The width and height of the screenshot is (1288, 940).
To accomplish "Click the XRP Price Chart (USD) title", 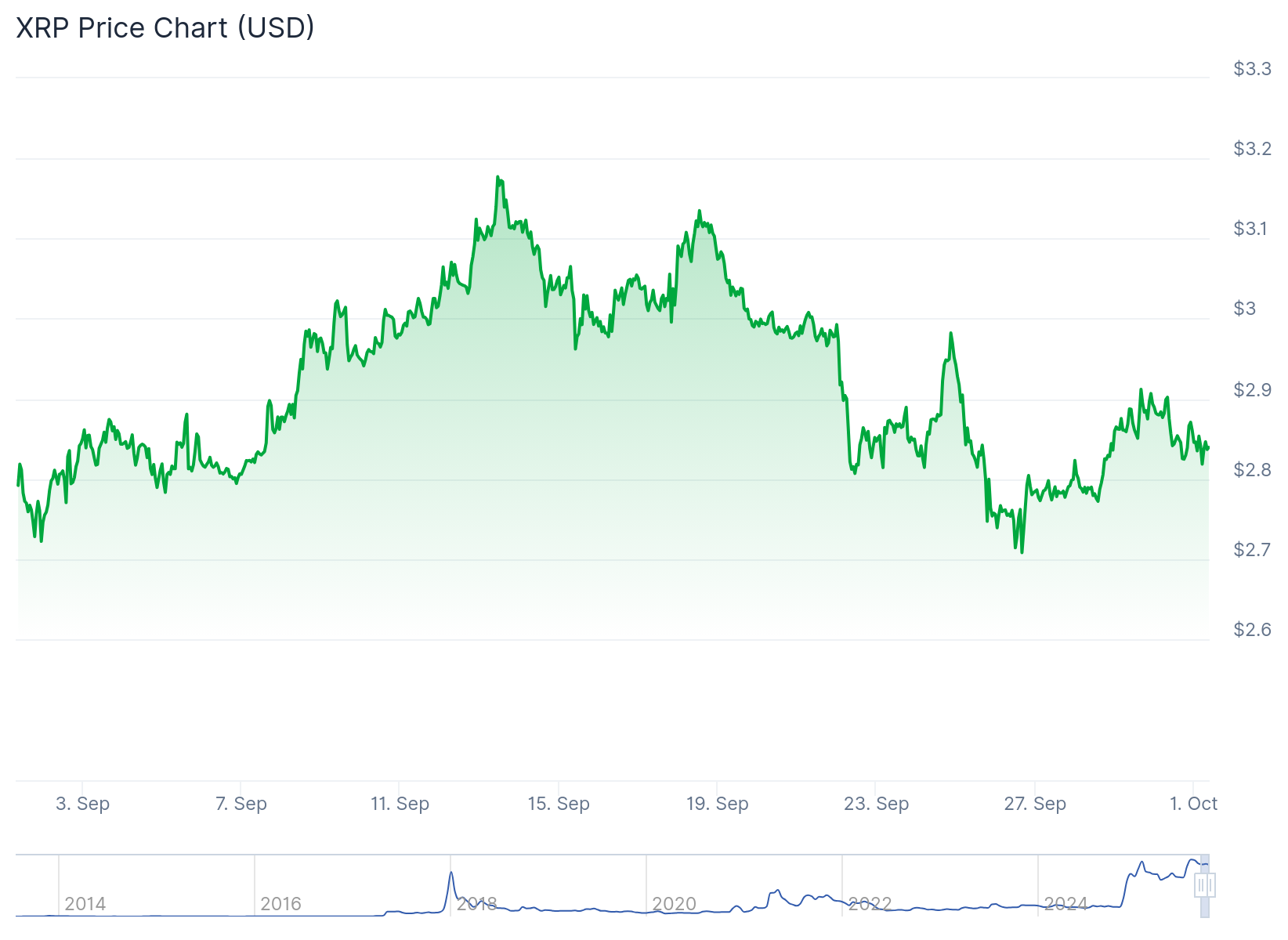I will pyautogui.click(x=165, y=27).
